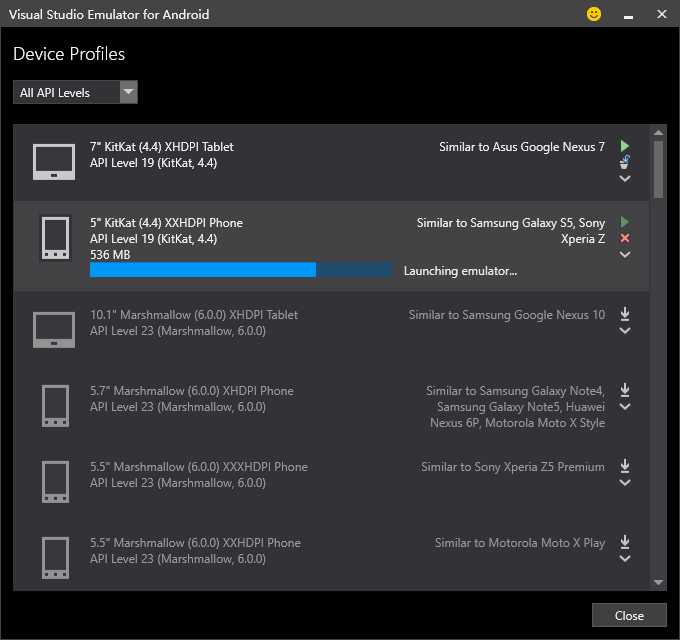
Task: Click 'Similar to Motorola Moto X Play' text
Action: click(520, 542)
